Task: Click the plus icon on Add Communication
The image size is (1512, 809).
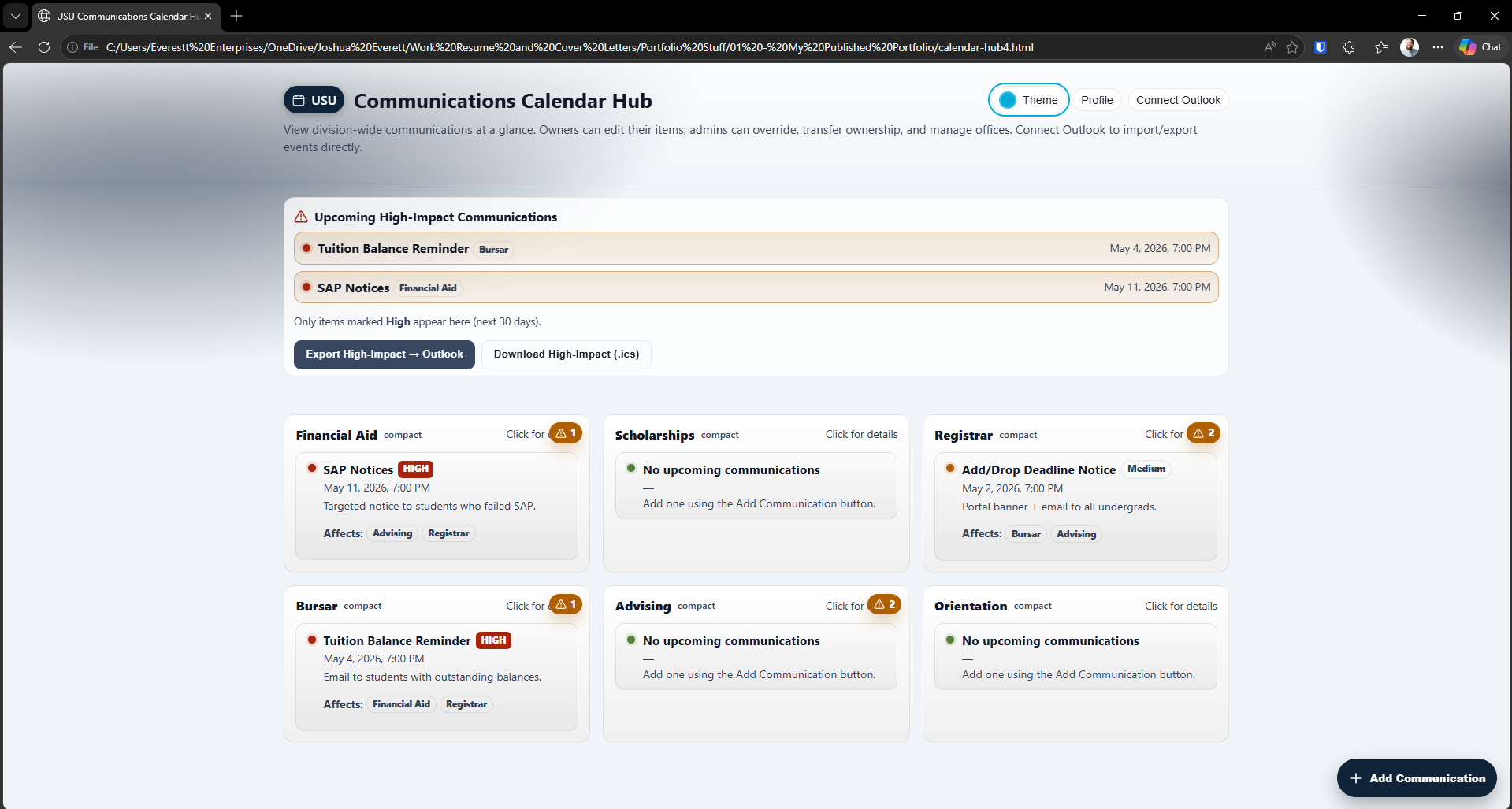Action: pyautogui.click(x=1355, y=778)
